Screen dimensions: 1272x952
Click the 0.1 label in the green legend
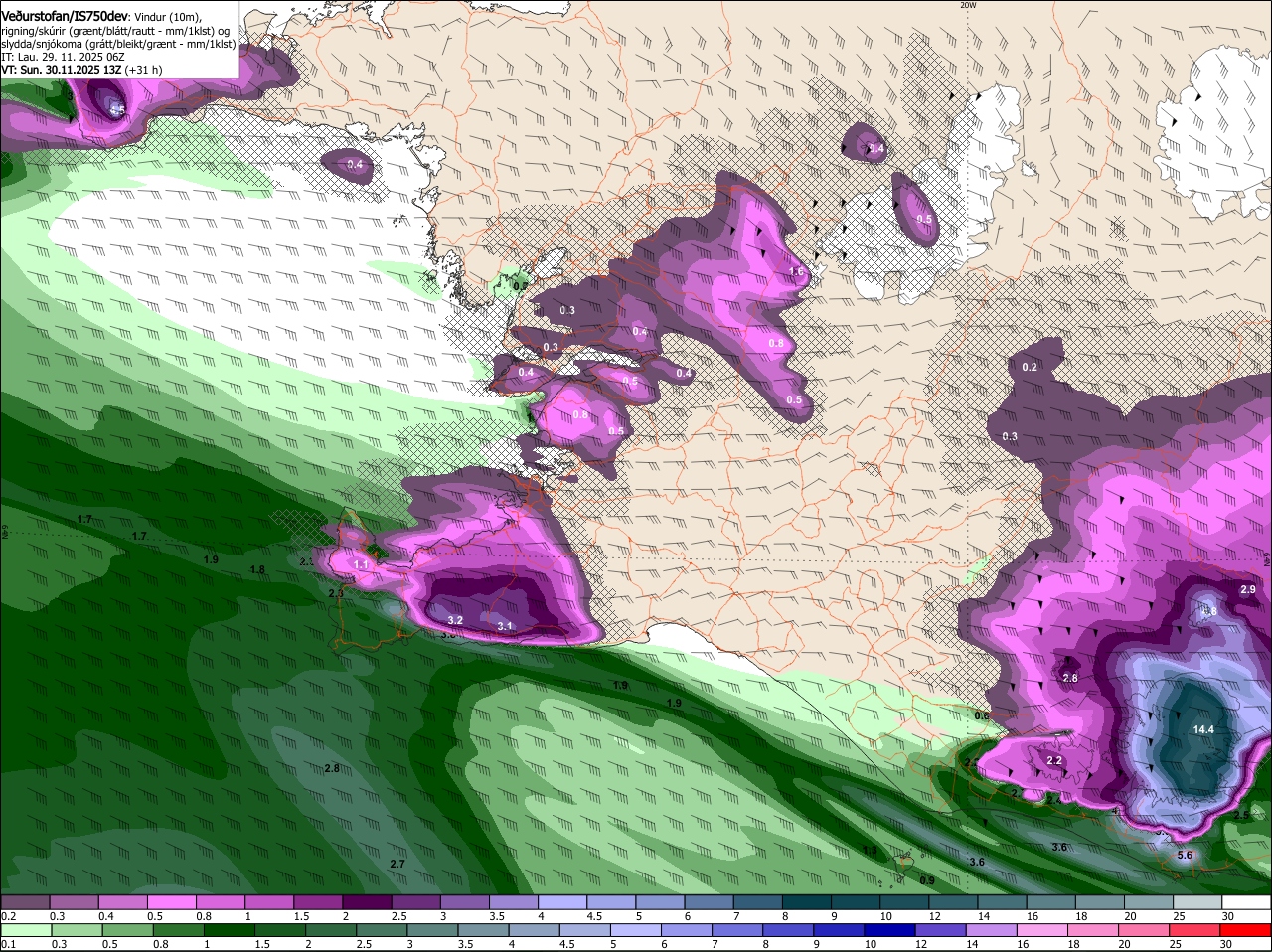pyautogui.click(x=8, y=944)
